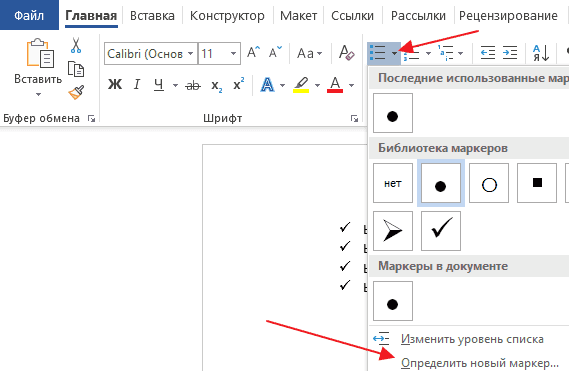Choose arrowhead bullet in library

tap(393, 231)
